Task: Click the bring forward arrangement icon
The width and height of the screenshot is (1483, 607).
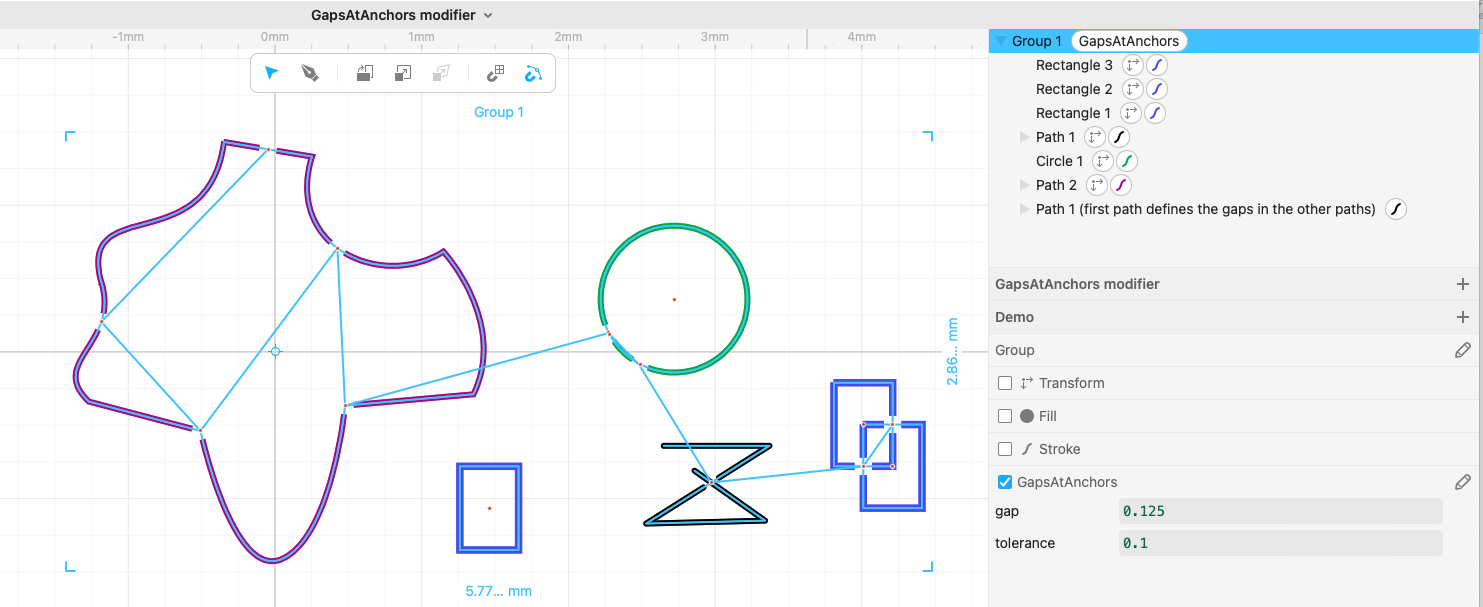Action: (x=365, y=73)
